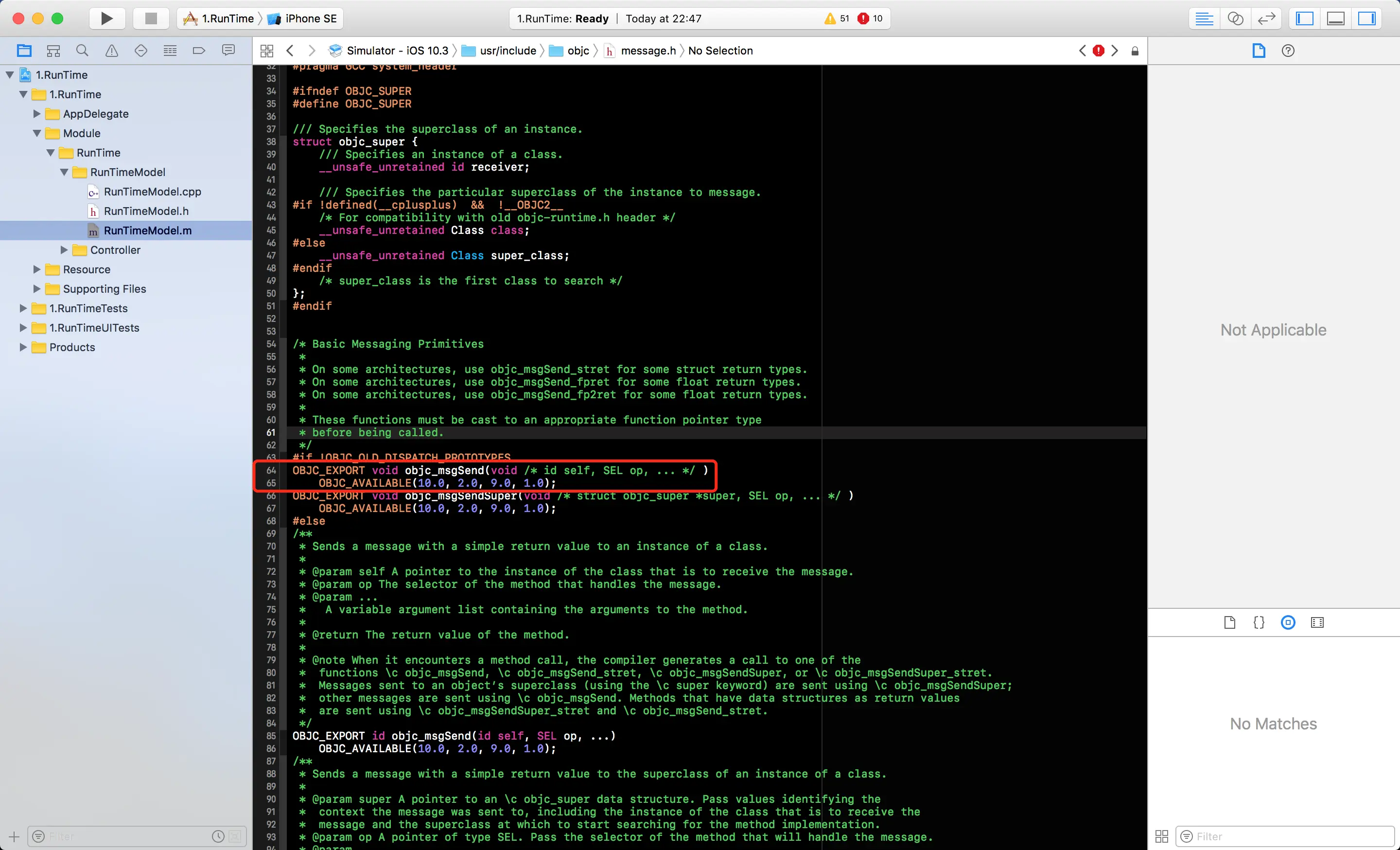This screenshot has height=850, width=1400.
Task: Switch to the Standard editor
Action: (x=1204, y=19)
